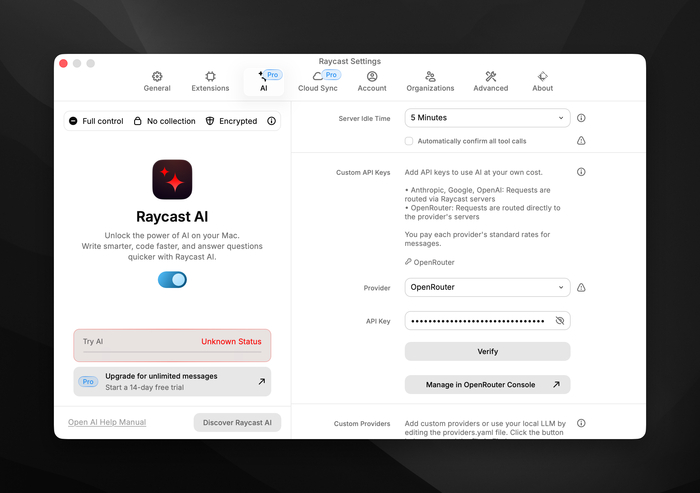The height and width of the screenshot is (493, 700).
Task: Open the Server Idle Time dropdown
Action: (x=487, y=118)
